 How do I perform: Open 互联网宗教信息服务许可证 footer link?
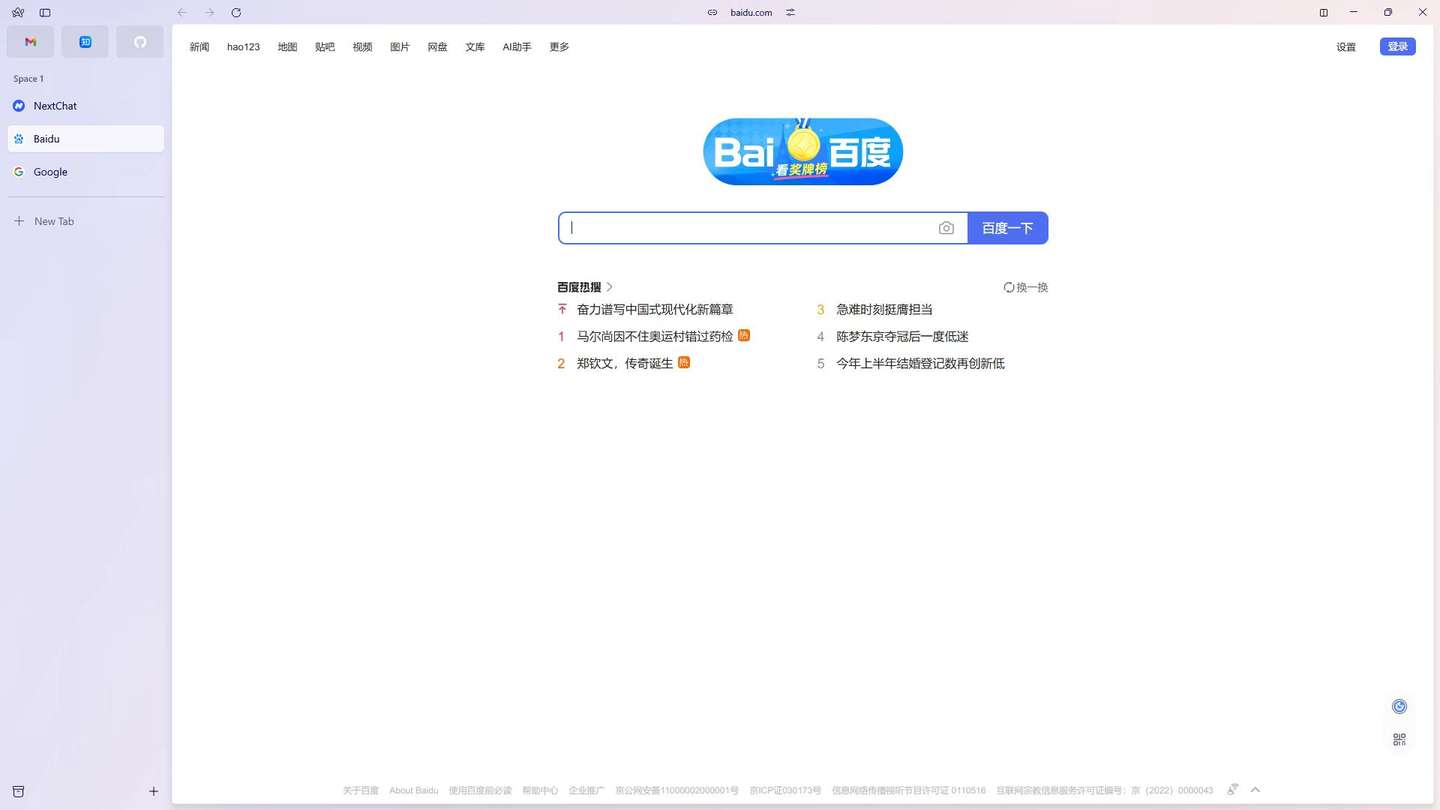click(1105, 791)
